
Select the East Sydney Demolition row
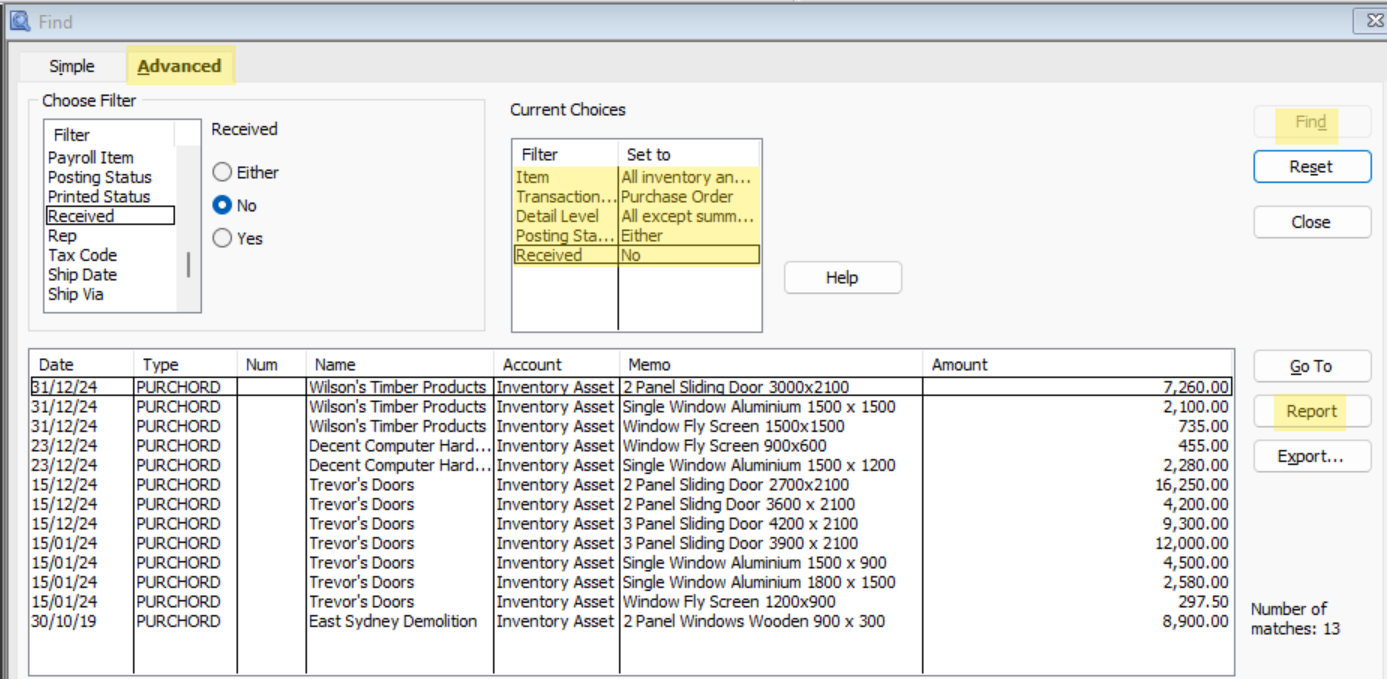tap(631, 621)
